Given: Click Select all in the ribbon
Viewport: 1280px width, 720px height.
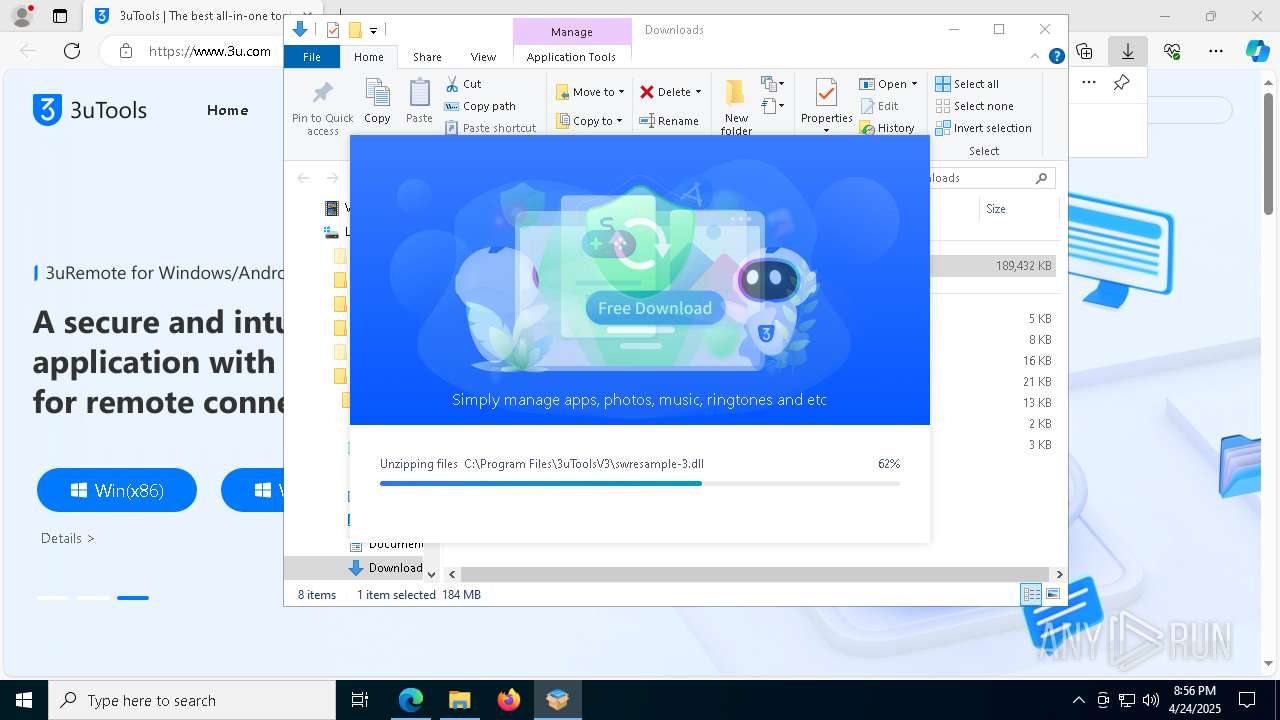Looking at the screenshot, I should pos(967,84).
